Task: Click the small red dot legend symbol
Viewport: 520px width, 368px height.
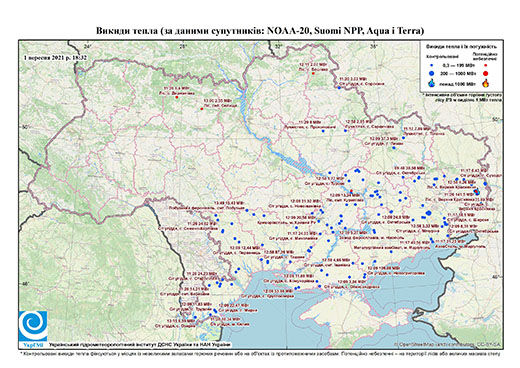Action: pyautogui.click(x=485, y=66)
